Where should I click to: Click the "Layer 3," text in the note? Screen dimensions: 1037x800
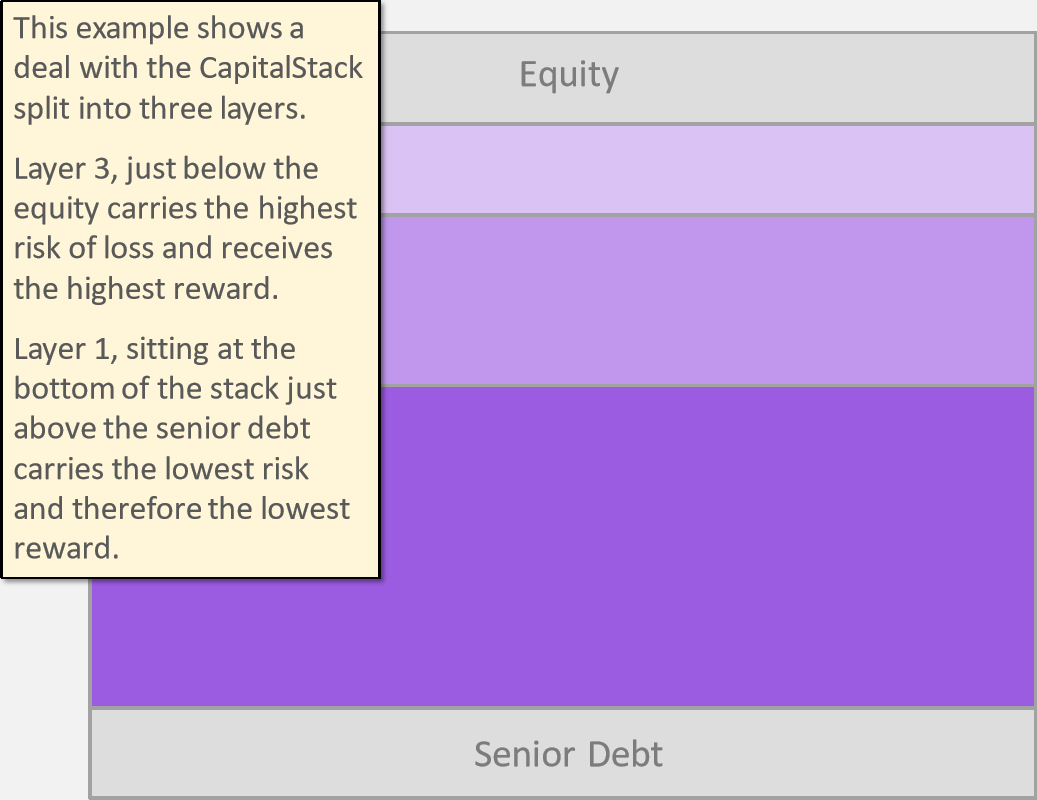[65, 169]
